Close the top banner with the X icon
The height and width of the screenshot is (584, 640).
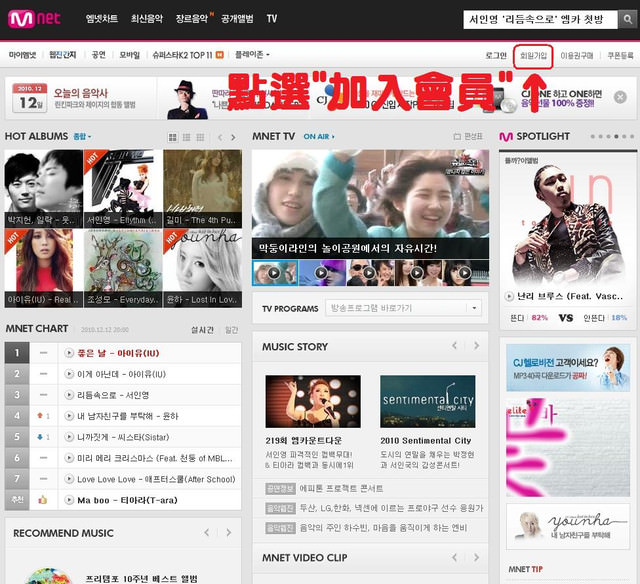[620, 97]
